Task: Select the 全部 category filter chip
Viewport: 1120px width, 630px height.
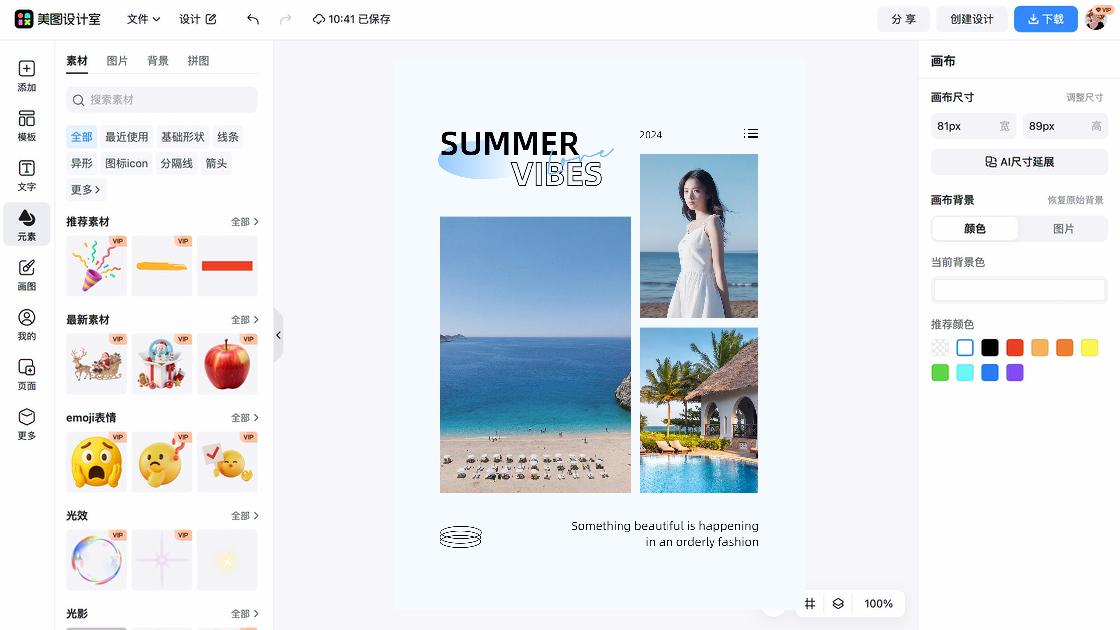Action: pos(81,136)
